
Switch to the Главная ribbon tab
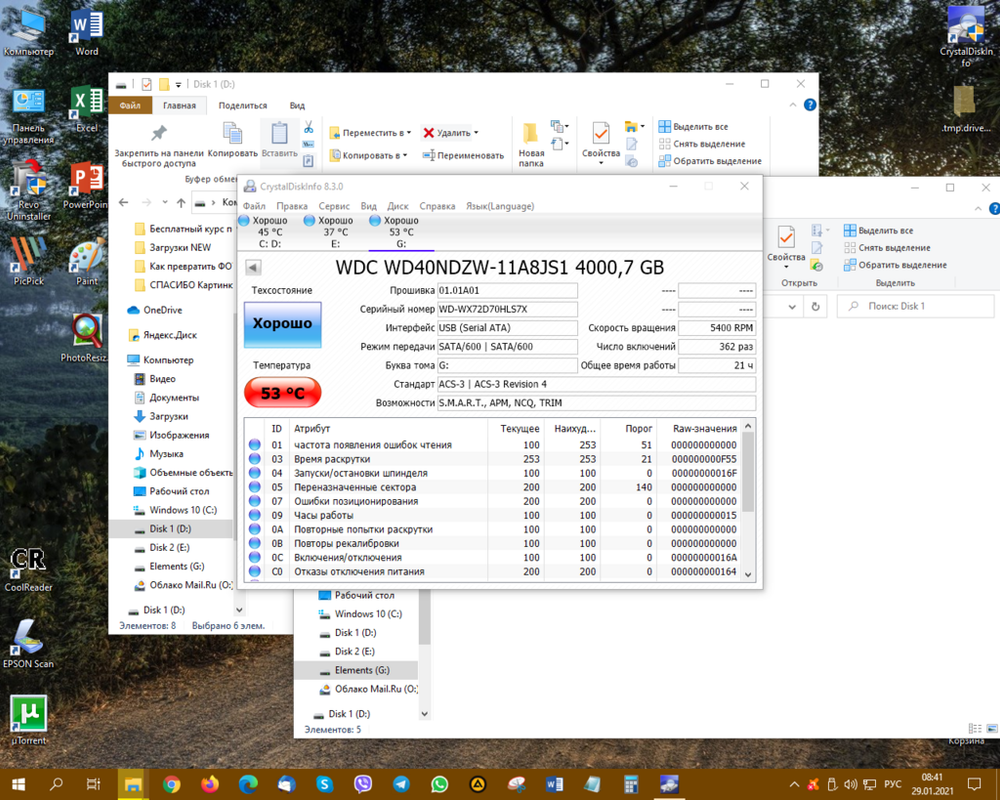click(x=179, y=105)
